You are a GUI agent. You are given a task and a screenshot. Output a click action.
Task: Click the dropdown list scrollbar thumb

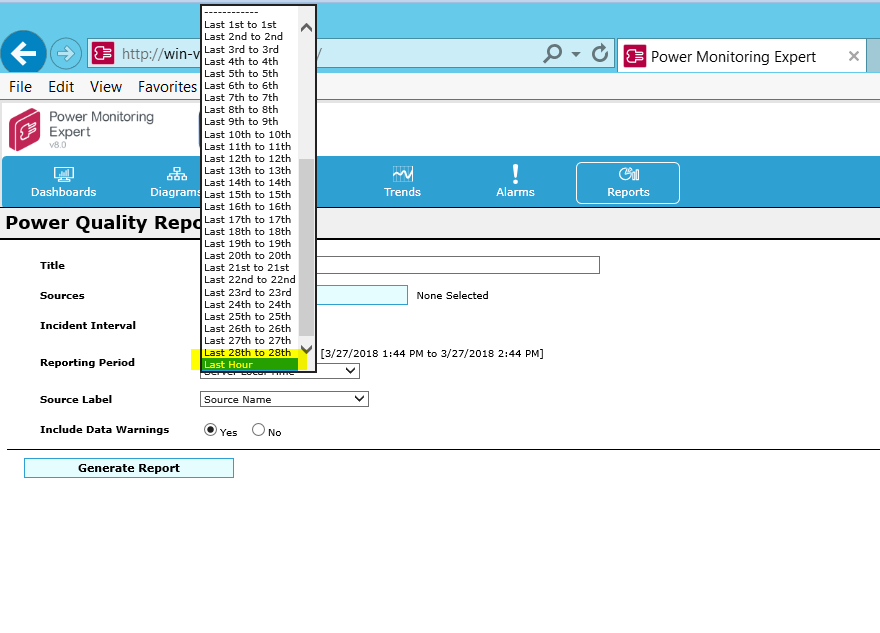[306, 247]
